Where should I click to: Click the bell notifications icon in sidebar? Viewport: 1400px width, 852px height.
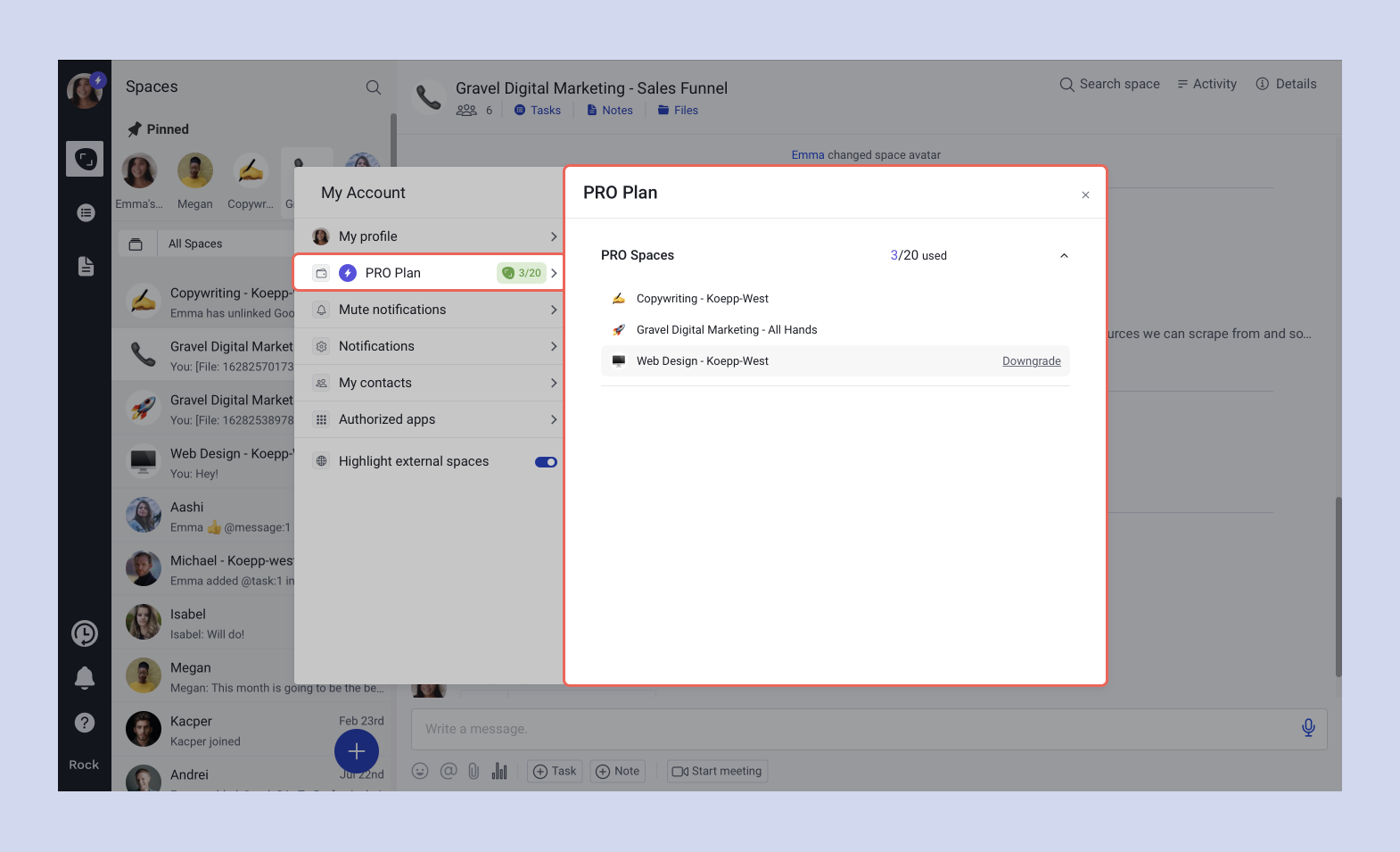[85, 678]
